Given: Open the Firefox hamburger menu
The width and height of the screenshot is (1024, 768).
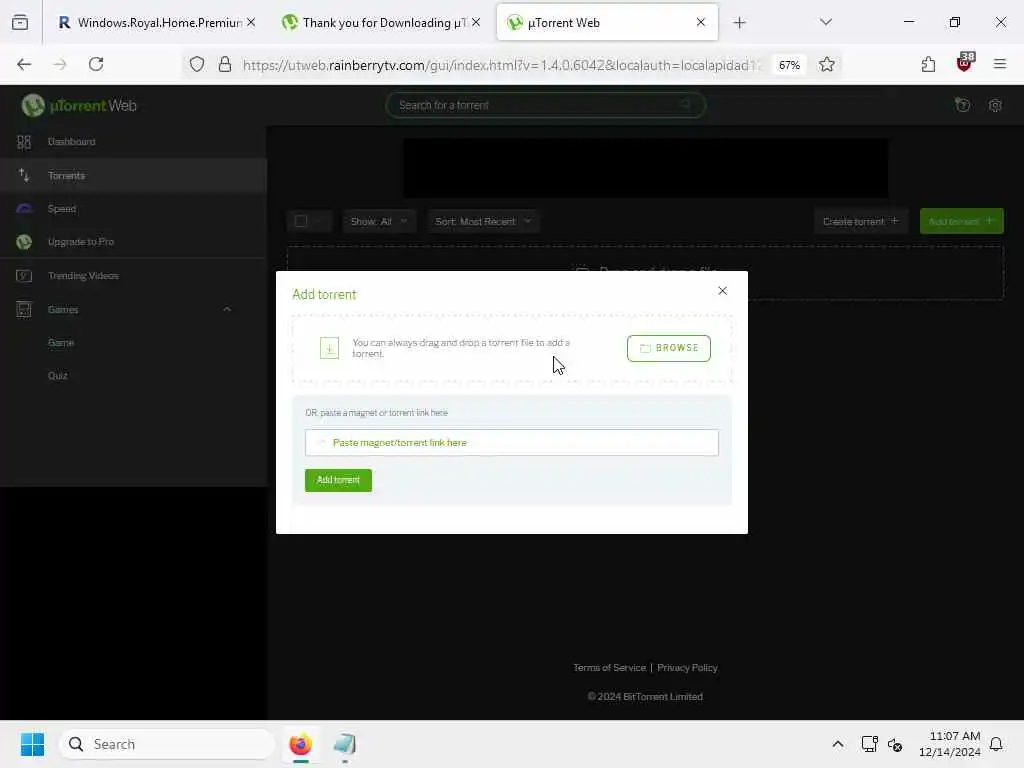Looking at the screenshot, I should pos(999,64).
